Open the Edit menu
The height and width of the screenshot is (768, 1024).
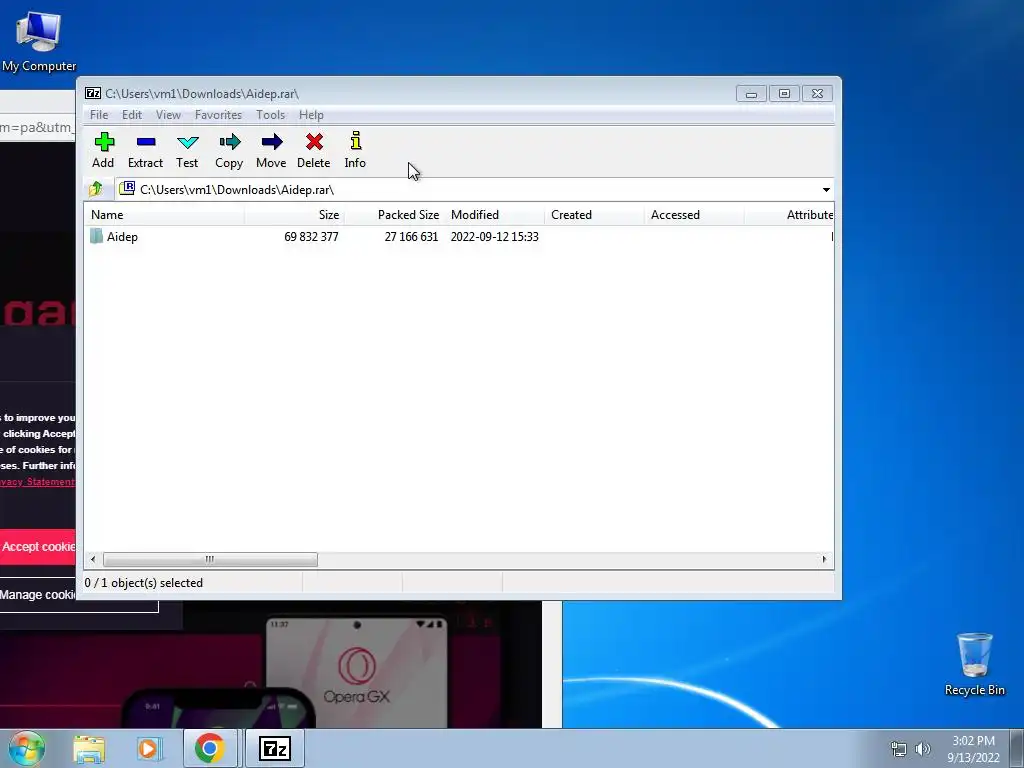tap(132, 115)
